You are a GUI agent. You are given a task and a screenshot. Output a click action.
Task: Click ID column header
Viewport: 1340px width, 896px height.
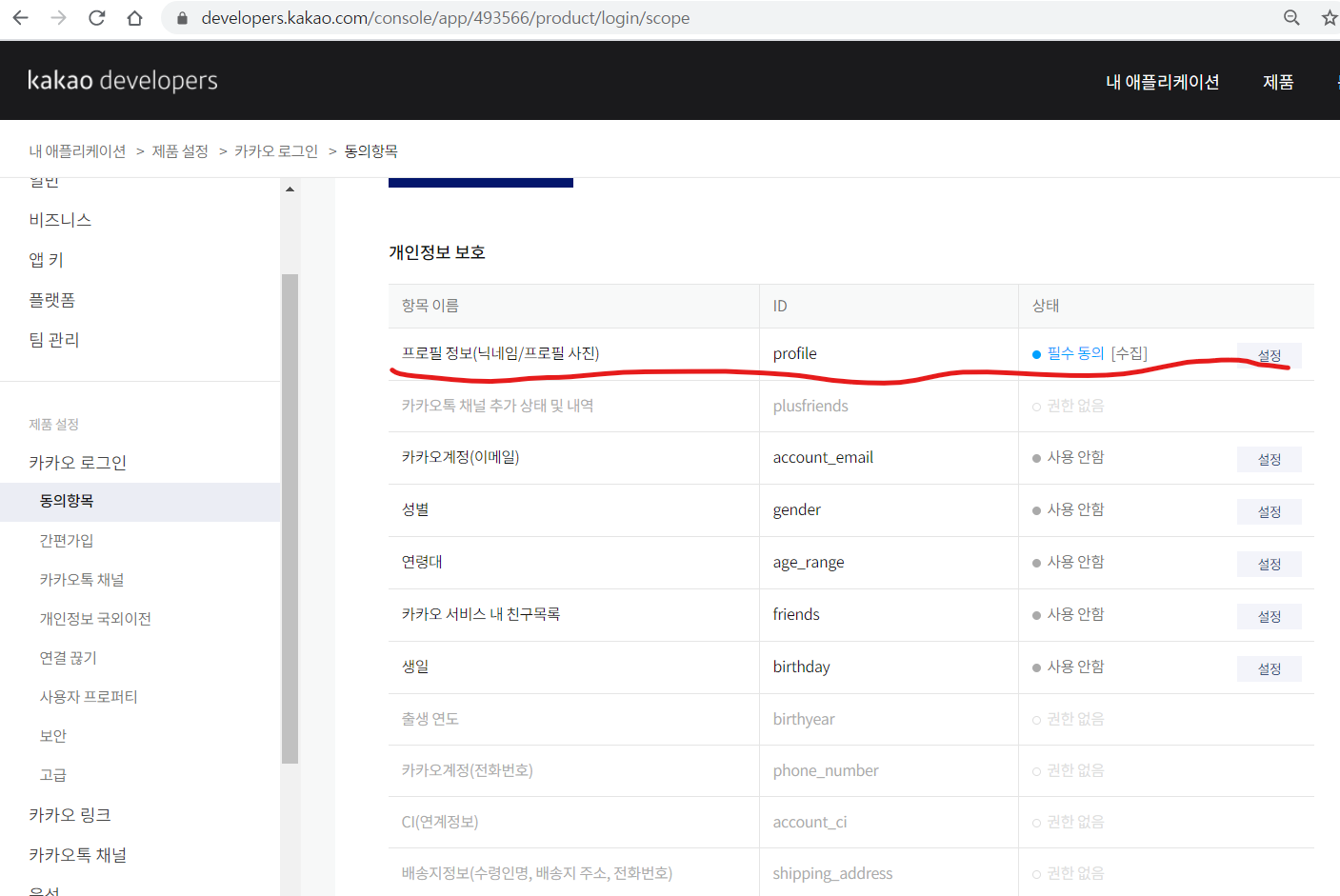[780, 306]
